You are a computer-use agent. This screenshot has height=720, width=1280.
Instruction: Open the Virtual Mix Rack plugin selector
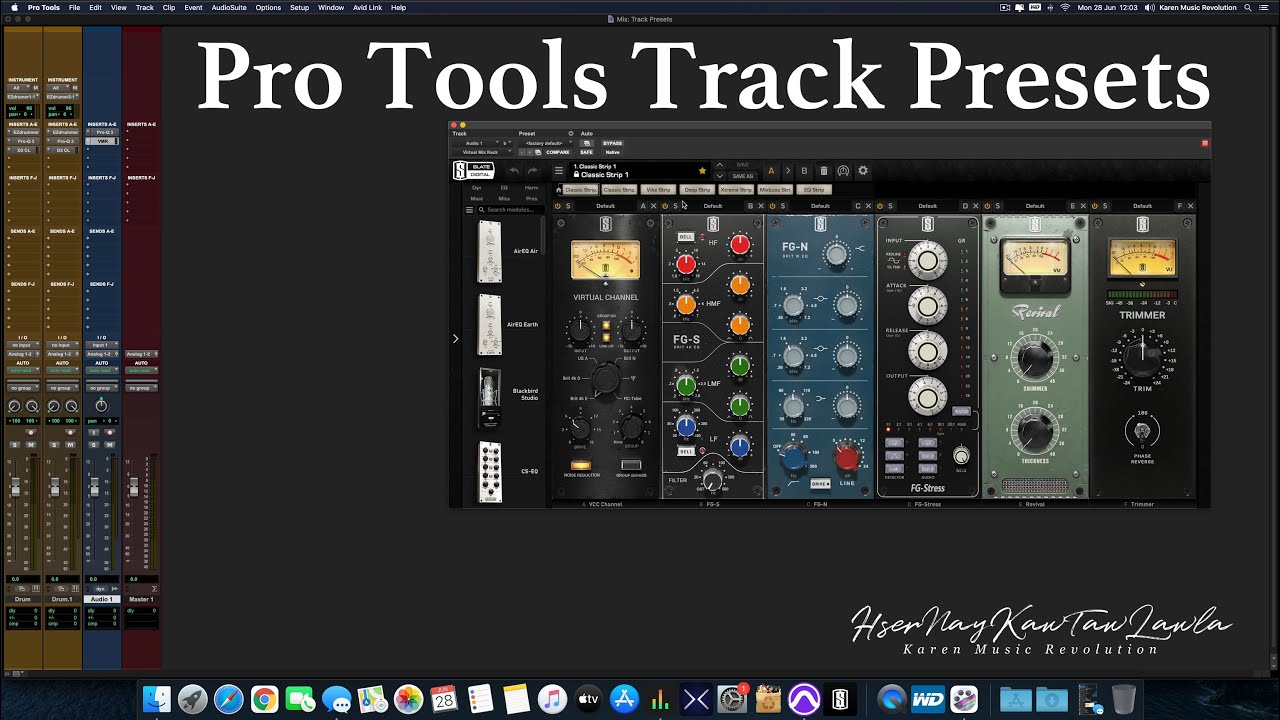click(481, 152)
